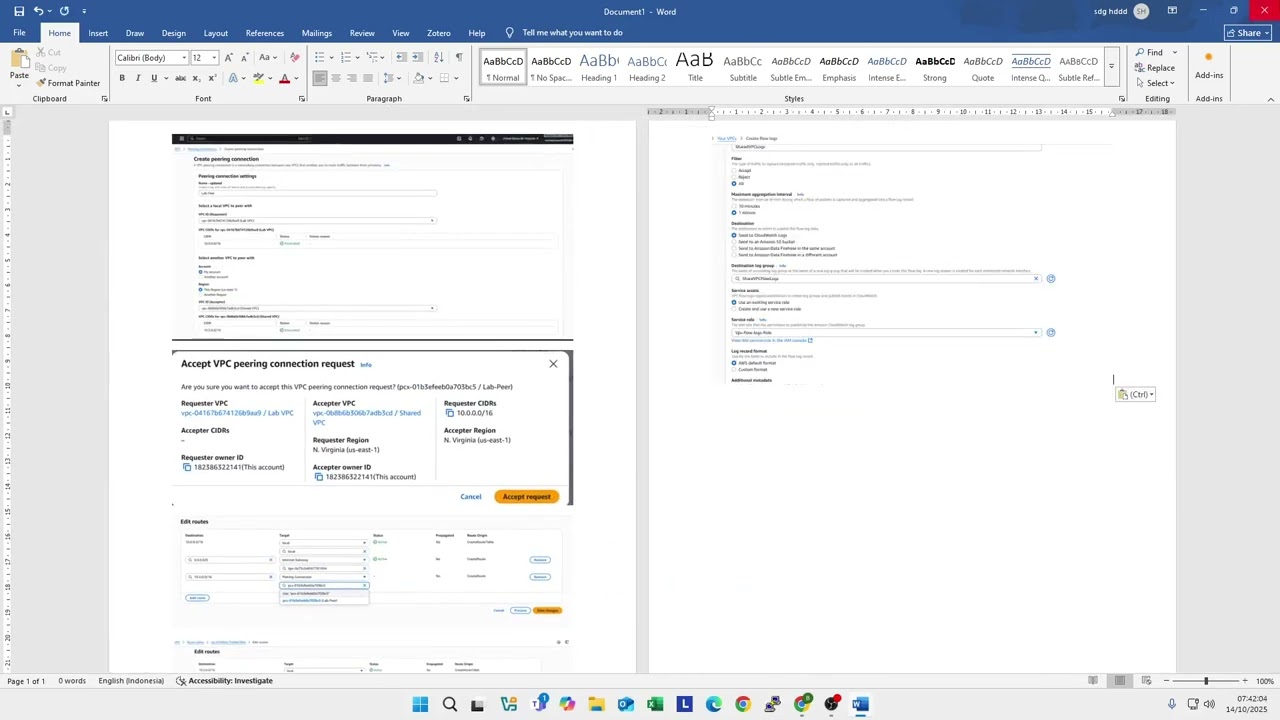This screenshot has width=1280, height=720.
Task: Switch to Read Mode view
Action: (1093, 681)
